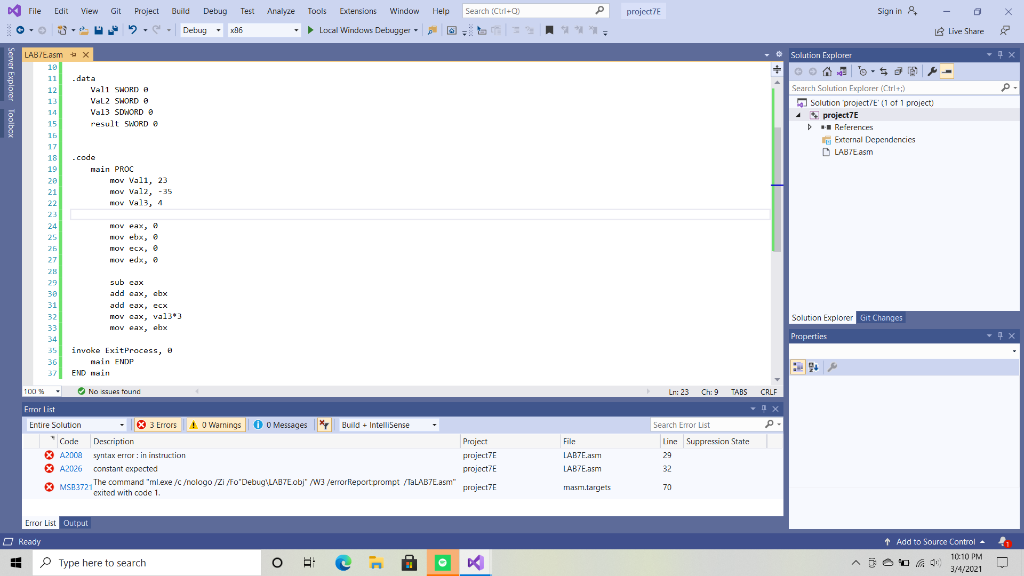Close the LAB7E.asm editor tab
This screenshot has height=576, width=1024.
pos(86,55)
